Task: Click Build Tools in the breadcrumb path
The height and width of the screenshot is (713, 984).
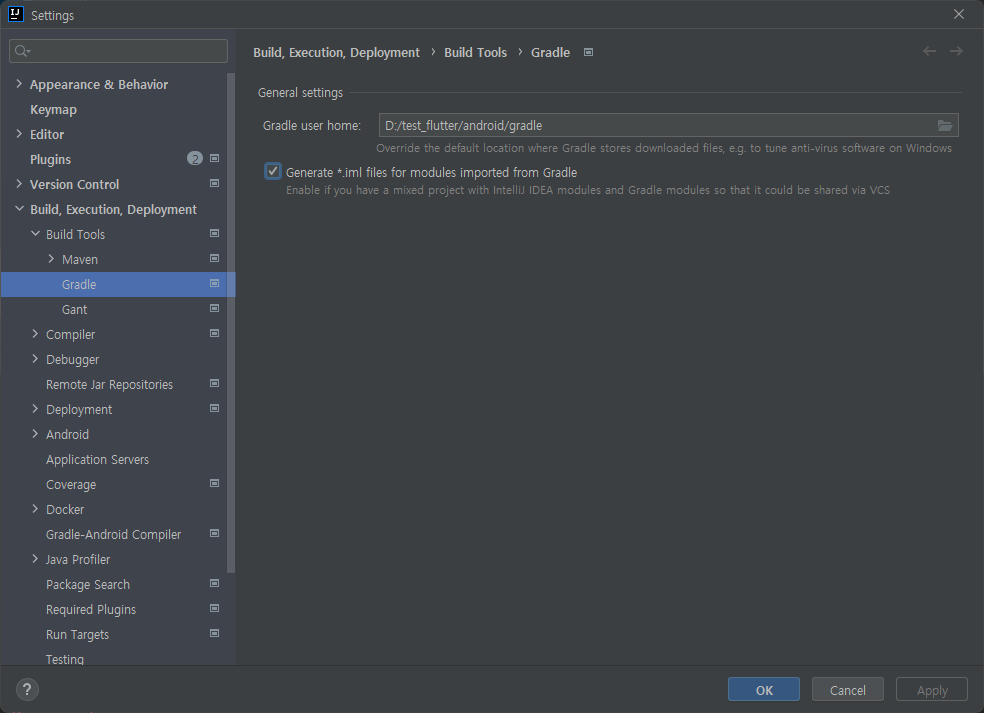Action: pyautogui.click(x=475, y=52)
